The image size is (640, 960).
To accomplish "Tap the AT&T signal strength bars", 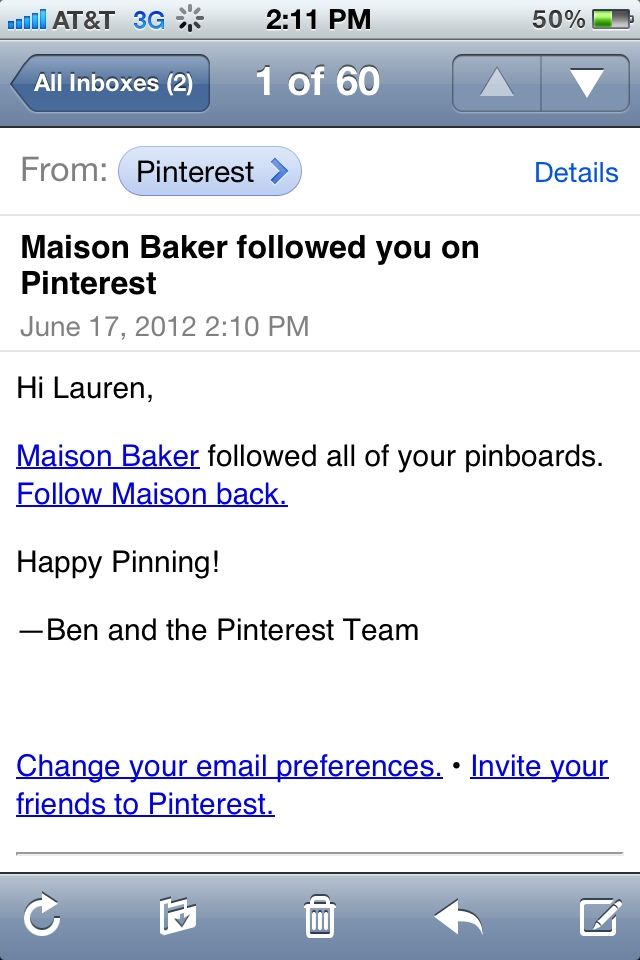I will (x=26, y=20).
